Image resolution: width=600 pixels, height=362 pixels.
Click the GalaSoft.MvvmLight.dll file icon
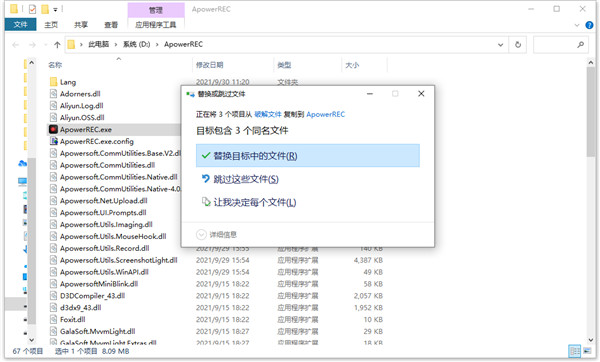[54, 331]
